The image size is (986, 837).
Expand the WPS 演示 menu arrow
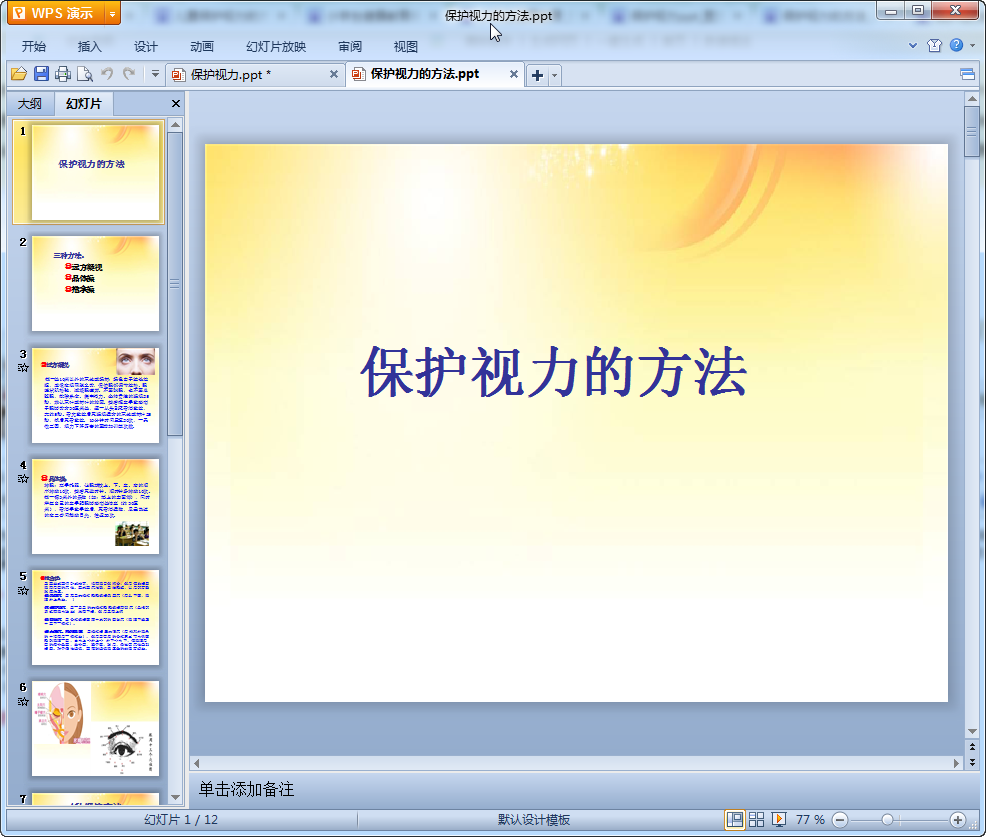[x=112, y=13]
